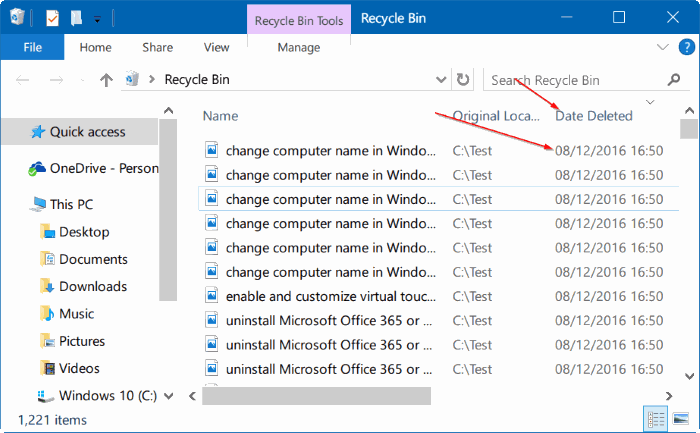Image resolution: width=700 pixels, height=433 pixels.
Task: Go back with the back arrow
Action: pyautogui.click(x=22, y=80)
